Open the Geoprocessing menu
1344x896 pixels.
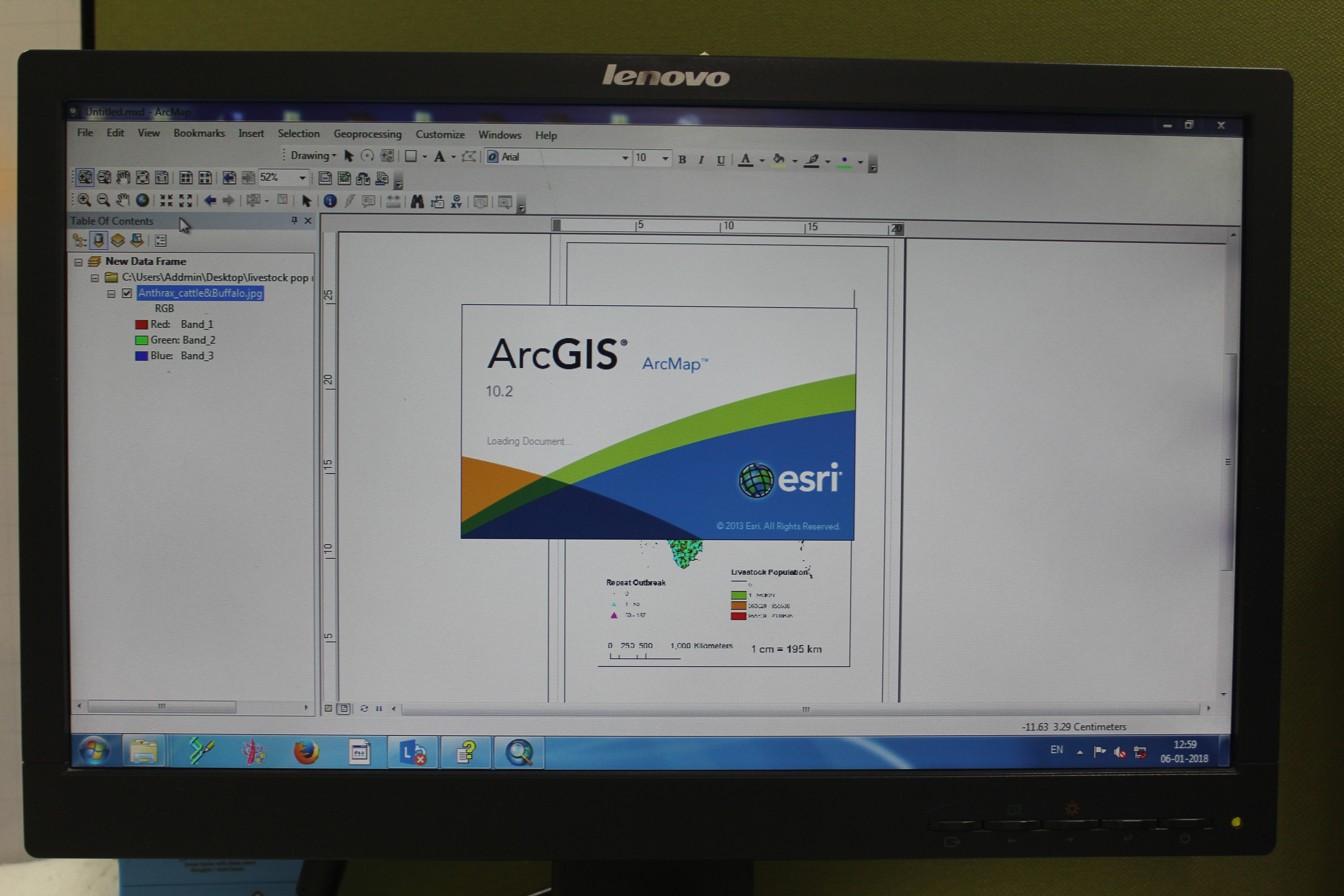click(x=367, y=134)
